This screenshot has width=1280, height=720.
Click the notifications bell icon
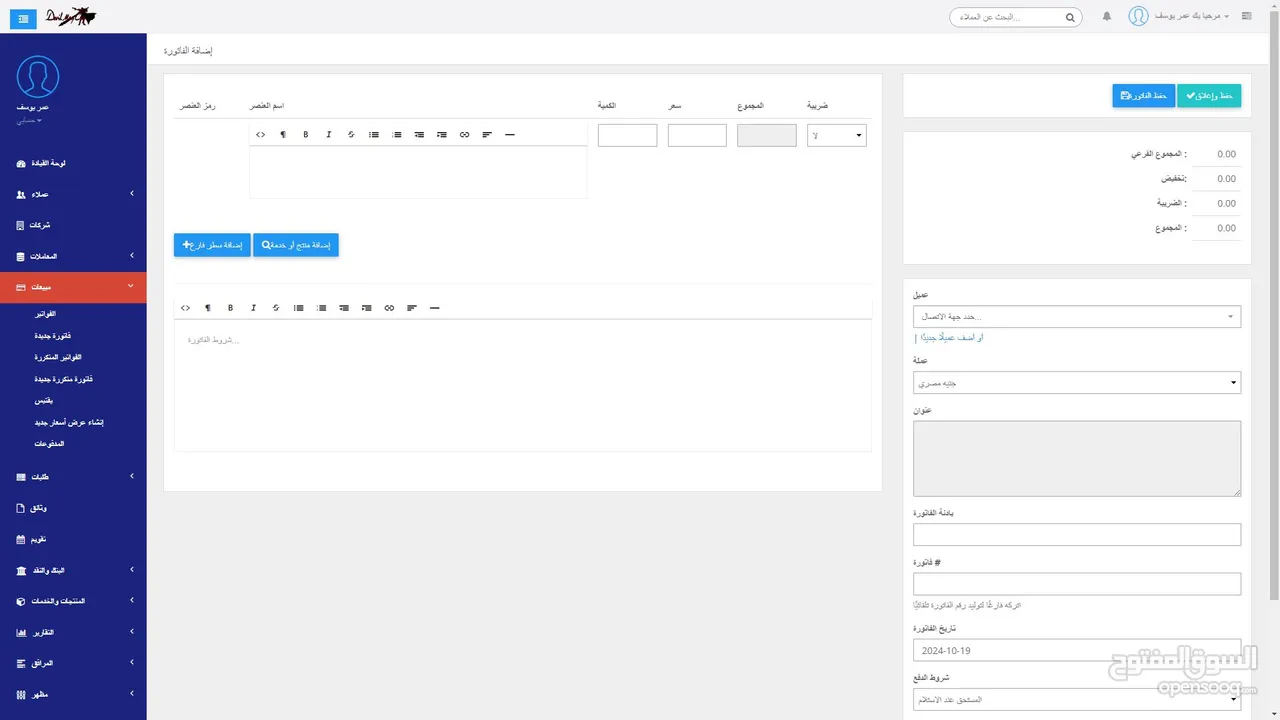click(1107, 17)
